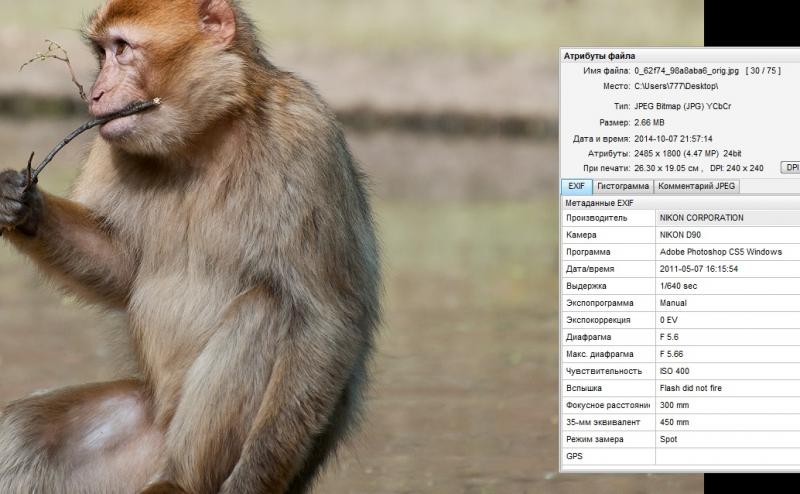
Task: Click the Spot metering value
Action: (668, 439)
